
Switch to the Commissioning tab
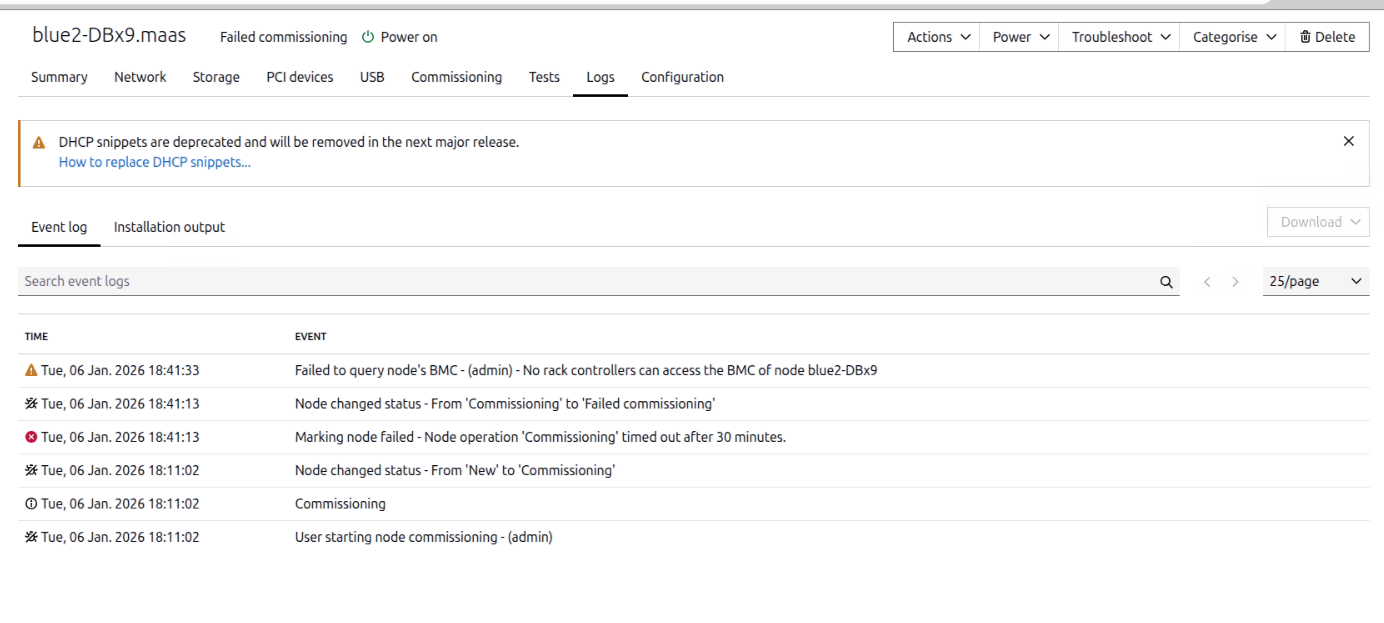(456, 77)
